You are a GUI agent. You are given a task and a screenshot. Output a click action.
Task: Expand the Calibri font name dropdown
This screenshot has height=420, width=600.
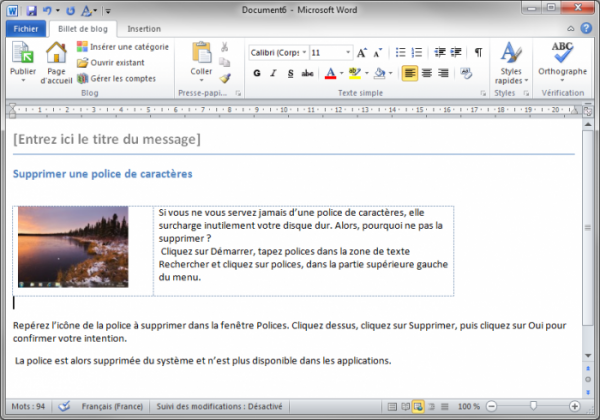[x=302, y=52]
